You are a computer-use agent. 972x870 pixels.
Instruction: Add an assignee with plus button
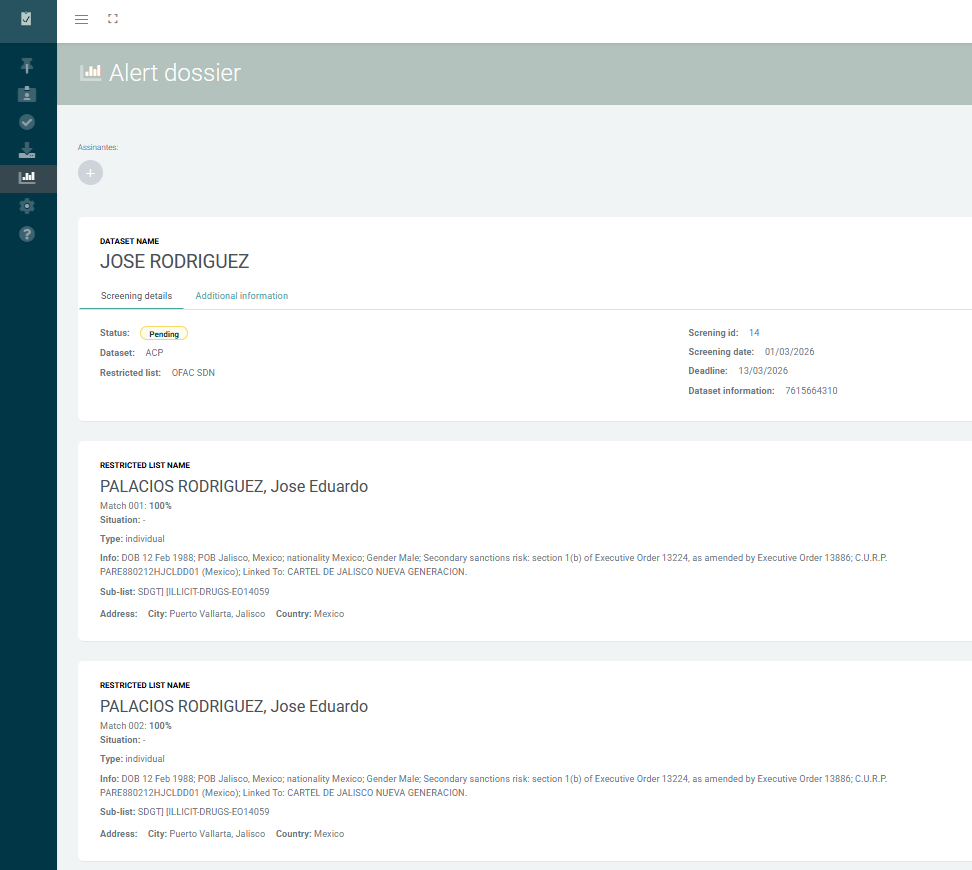tap(91, 172)
